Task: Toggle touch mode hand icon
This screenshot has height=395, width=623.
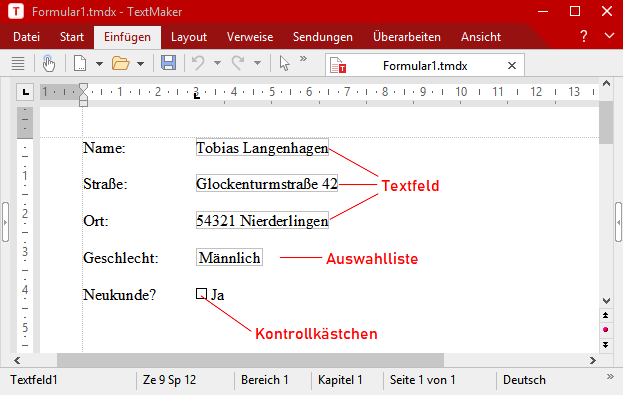Action: [x=48, y=63]
